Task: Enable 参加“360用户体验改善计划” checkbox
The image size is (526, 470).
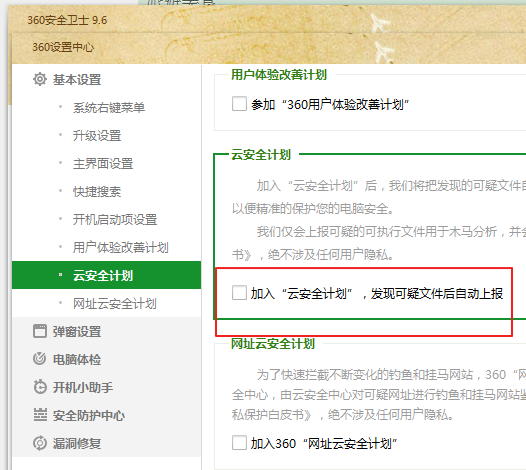Action: (239, 104)
